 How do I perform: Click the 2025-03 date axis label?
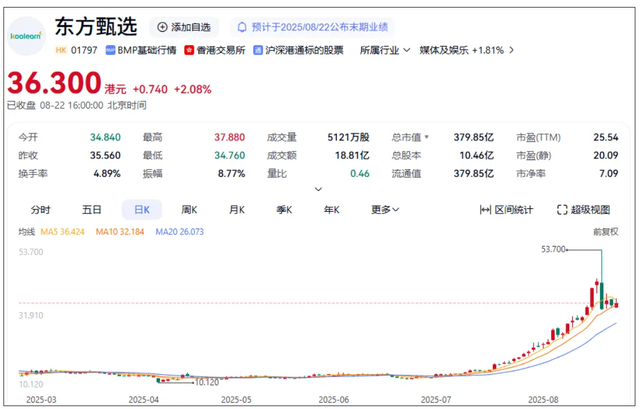(x=41, y=400)
